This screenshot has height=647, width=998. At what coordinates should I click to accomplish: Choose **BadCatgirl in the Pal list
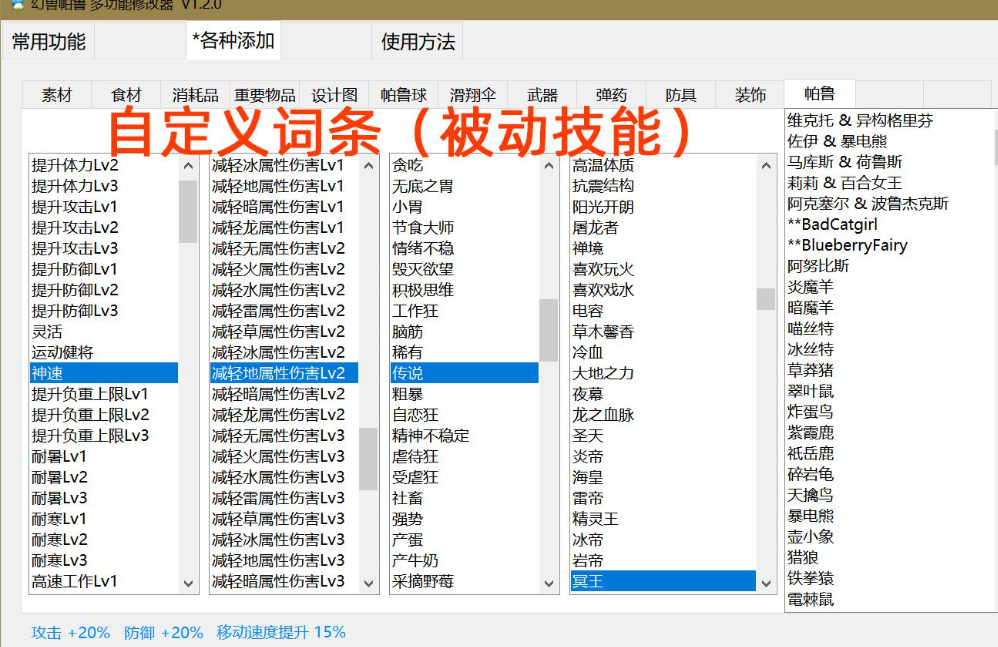coord(833,224)
